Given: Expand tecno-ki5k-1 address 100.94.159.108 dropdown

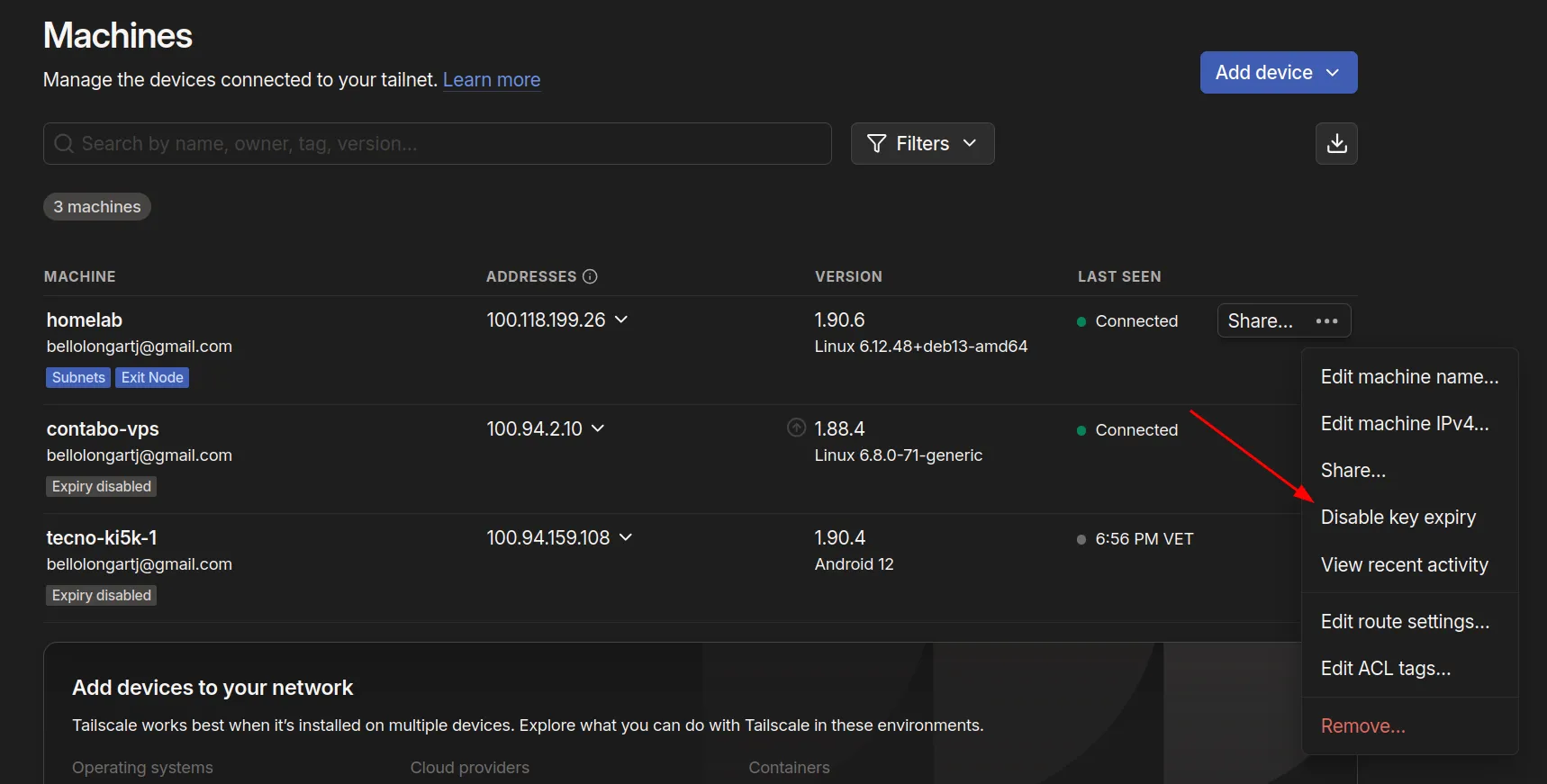Looking at the screenshot, I should (626, 538).
